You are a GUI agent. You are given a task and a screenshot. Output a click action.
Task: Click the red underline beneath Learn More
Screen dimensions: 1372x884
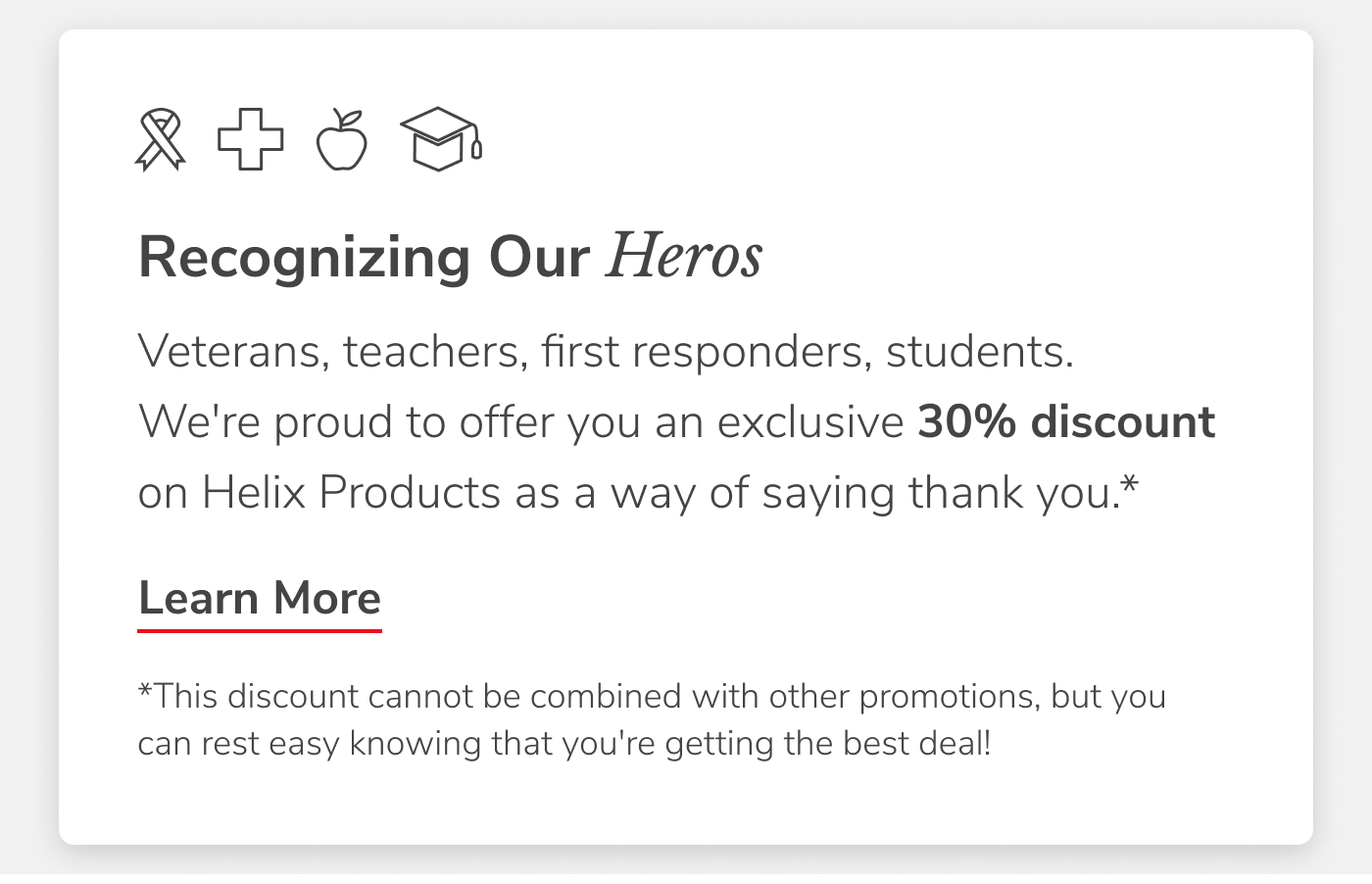click(260, 630)
